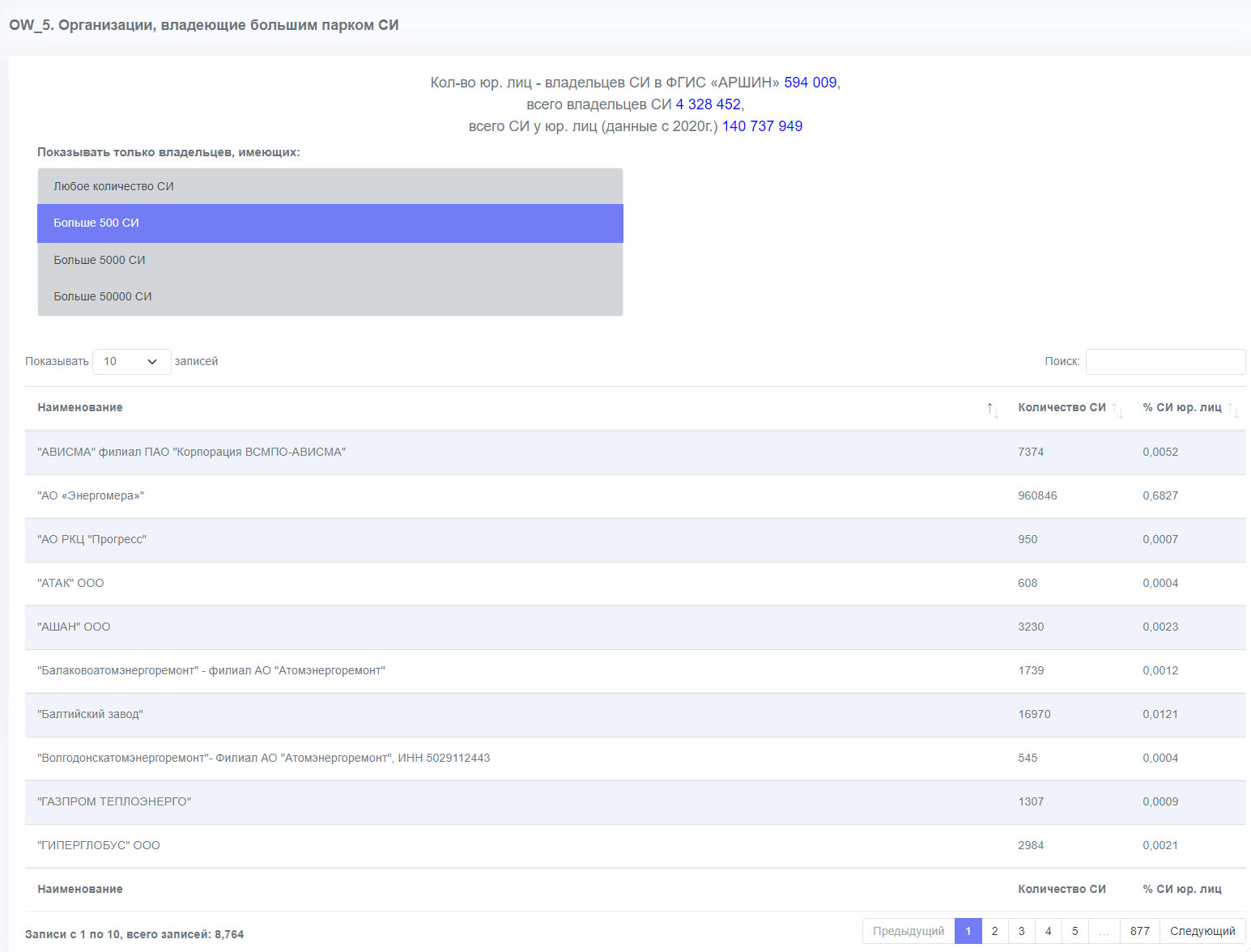Select row "Балаковоатомэнергоремонт" филиал
Screen dimensions: 1251x952
coord(636,671)
